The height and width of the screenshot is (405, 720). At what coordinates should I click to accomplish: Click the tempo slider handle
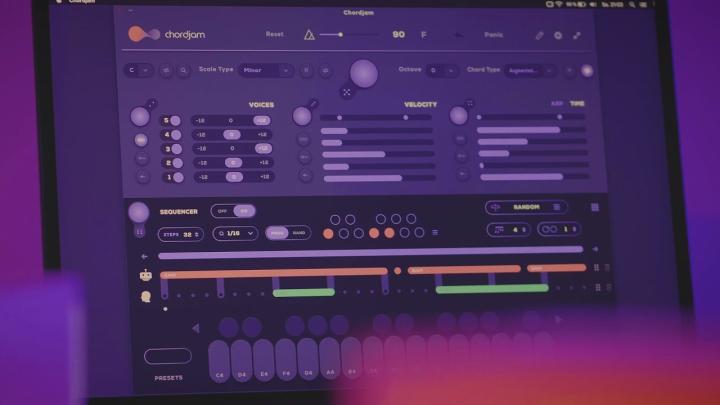point(340,34)
